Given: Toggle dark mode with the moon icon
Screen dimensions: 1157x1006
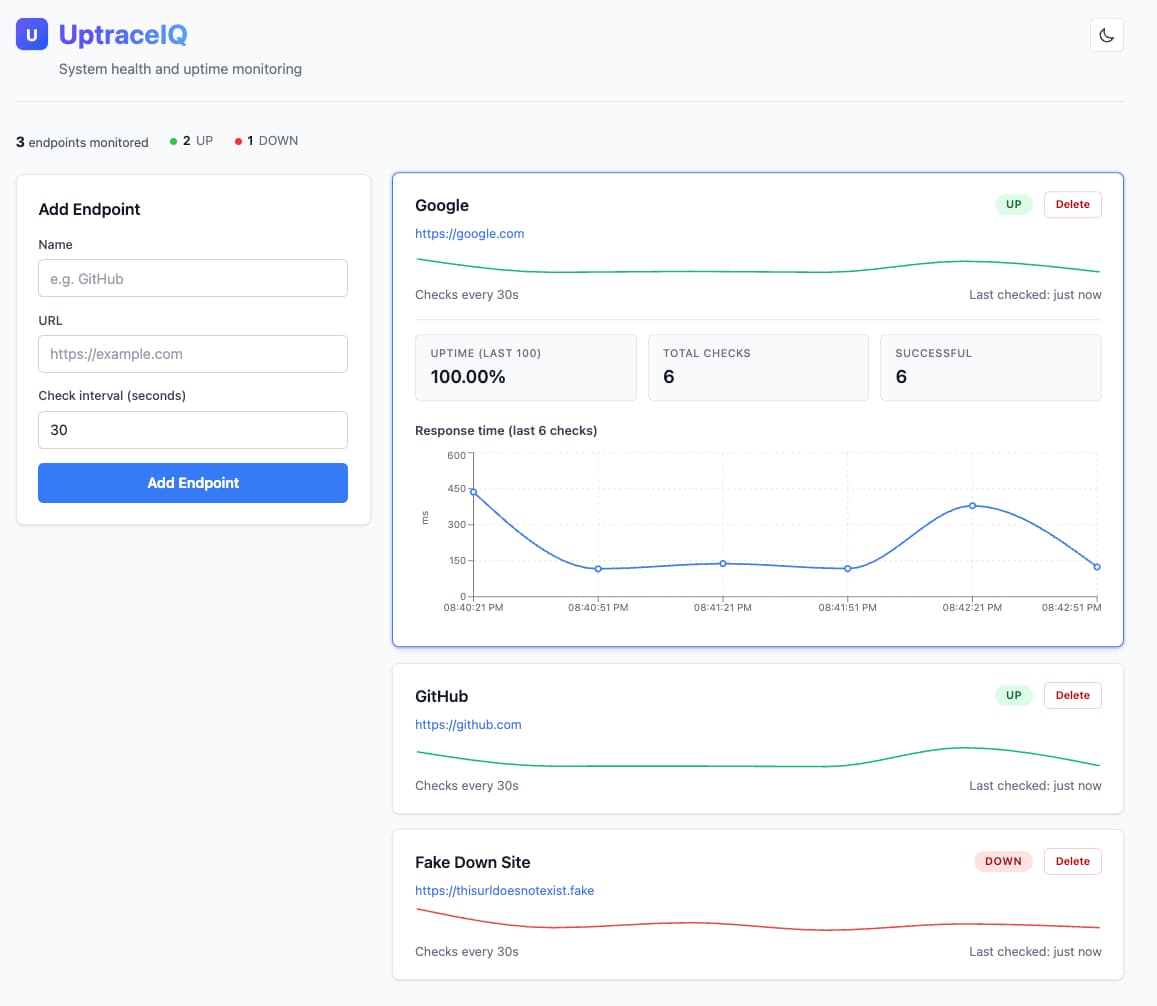Looking at the screenshot, I should click(x=1106, y=35).
